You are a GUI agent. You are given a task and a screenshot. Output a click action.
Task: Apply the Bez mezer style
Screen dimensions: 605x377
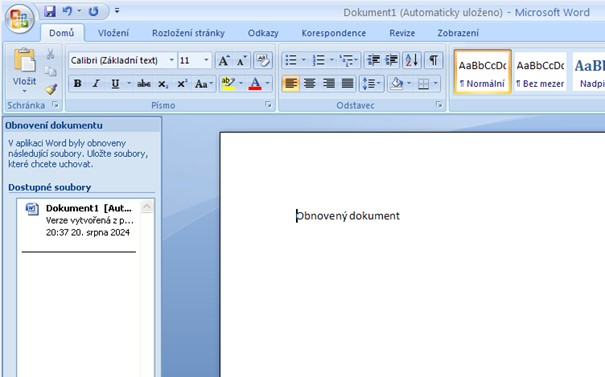540,72
